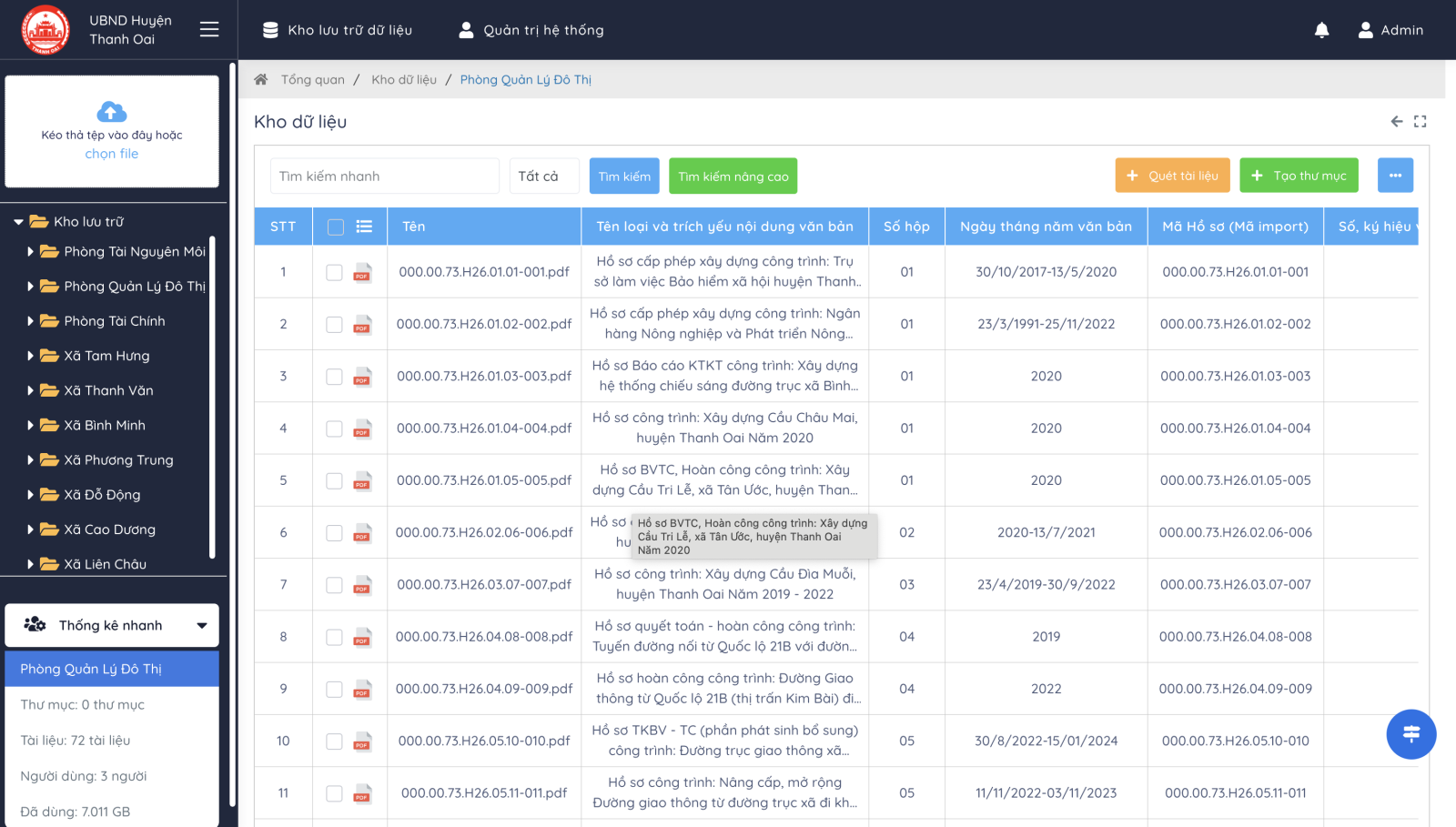This screenshot has width=1456, height=827.
Task: Open Quản trị hệ thống menu
Action: (531, 30)
